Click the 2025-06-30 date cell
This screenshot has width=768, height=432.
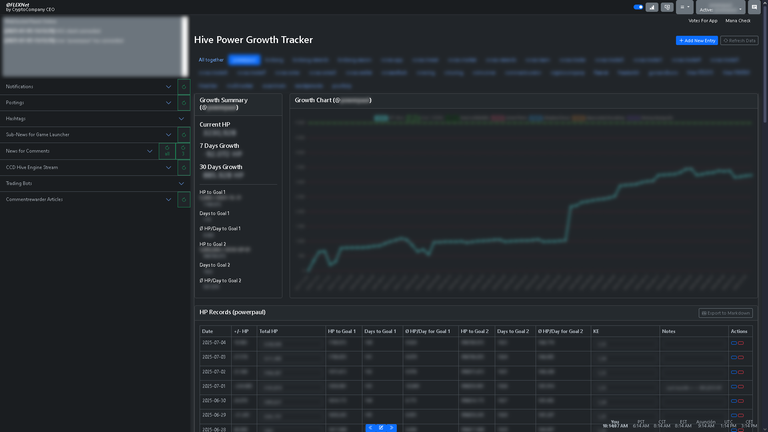[214, 401]
